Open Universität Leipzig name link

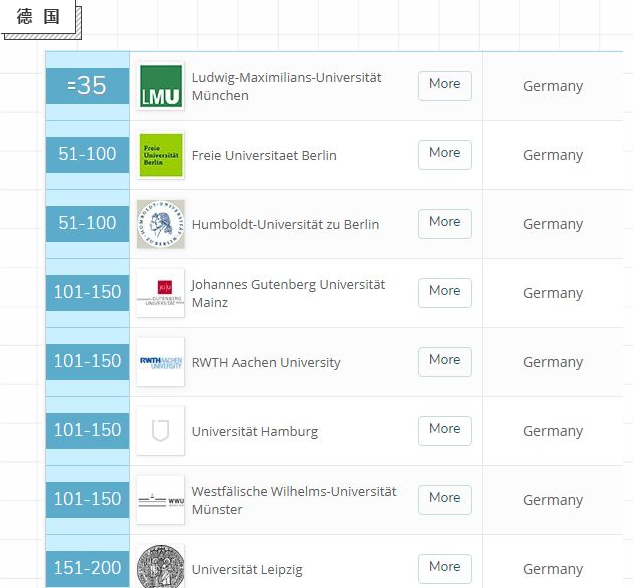(247, 569)
